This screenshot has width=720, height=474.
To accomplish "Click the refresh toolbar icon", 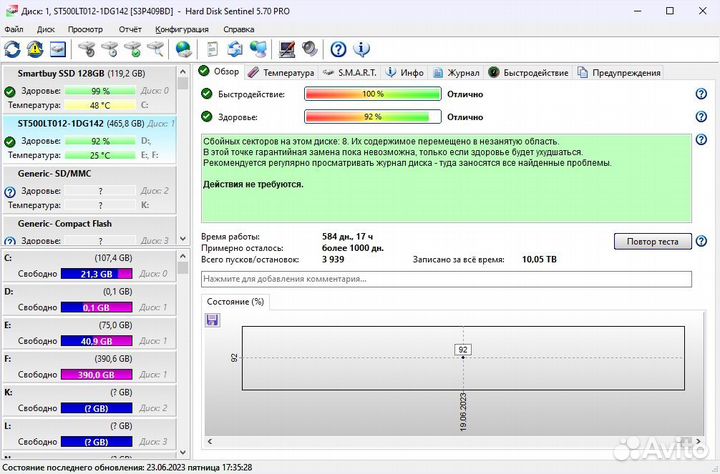I will pos(12,49).
